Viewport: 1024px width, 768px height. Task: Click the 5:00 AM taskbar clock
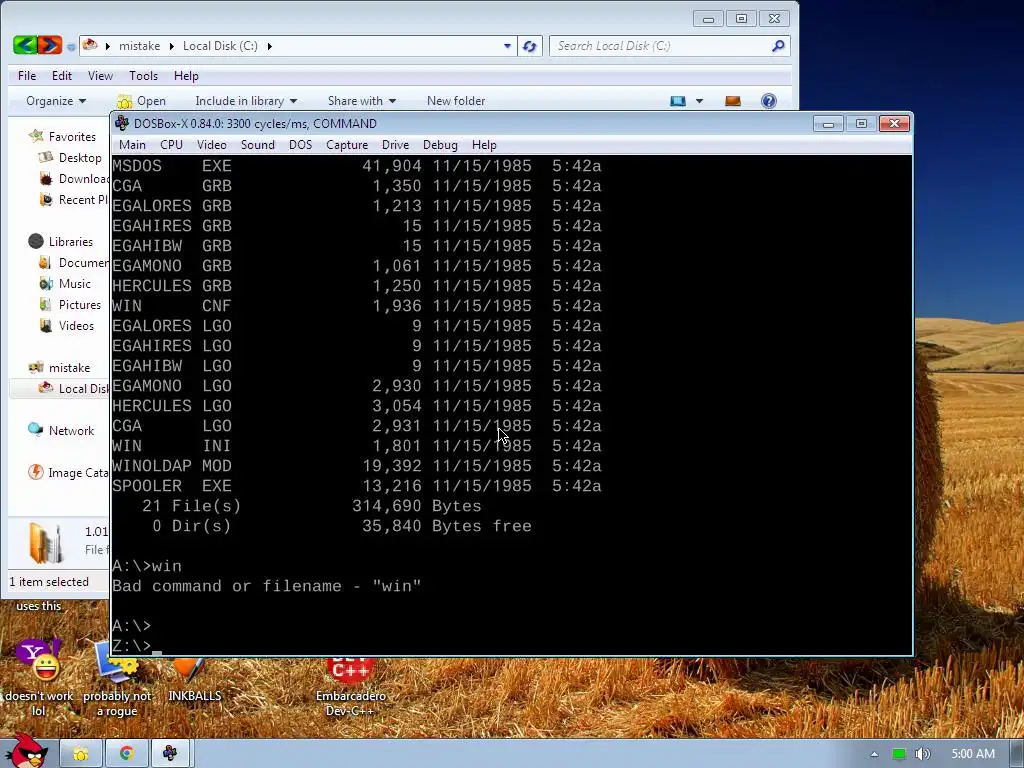973,754
